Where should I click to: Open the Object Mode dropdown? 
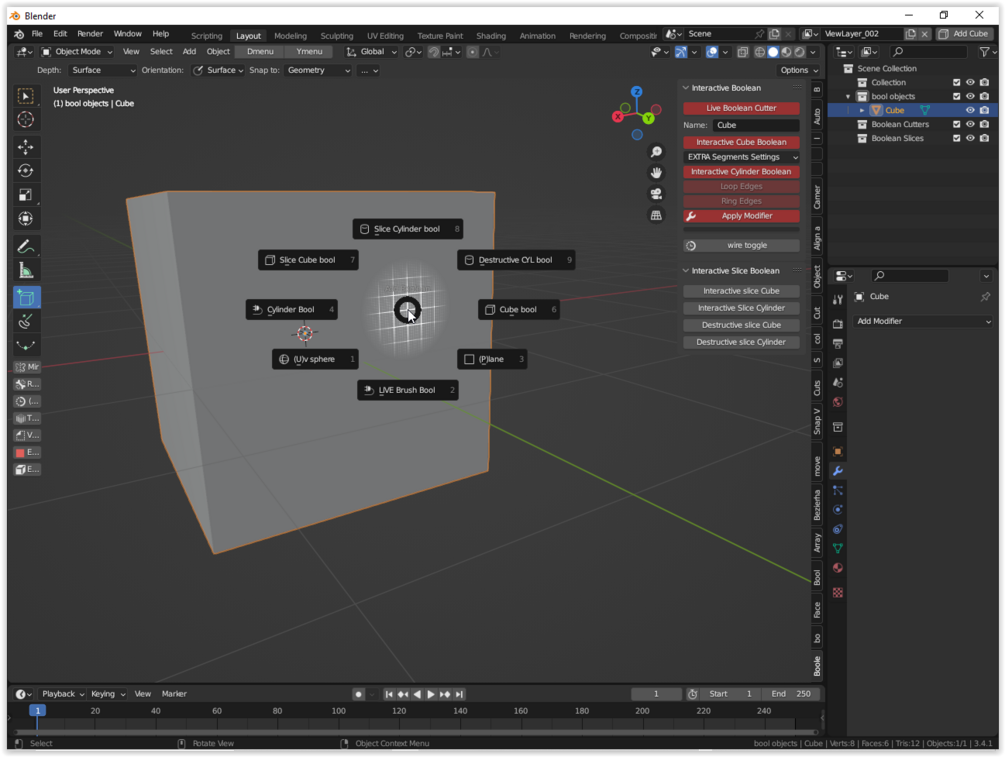(77, 52)
